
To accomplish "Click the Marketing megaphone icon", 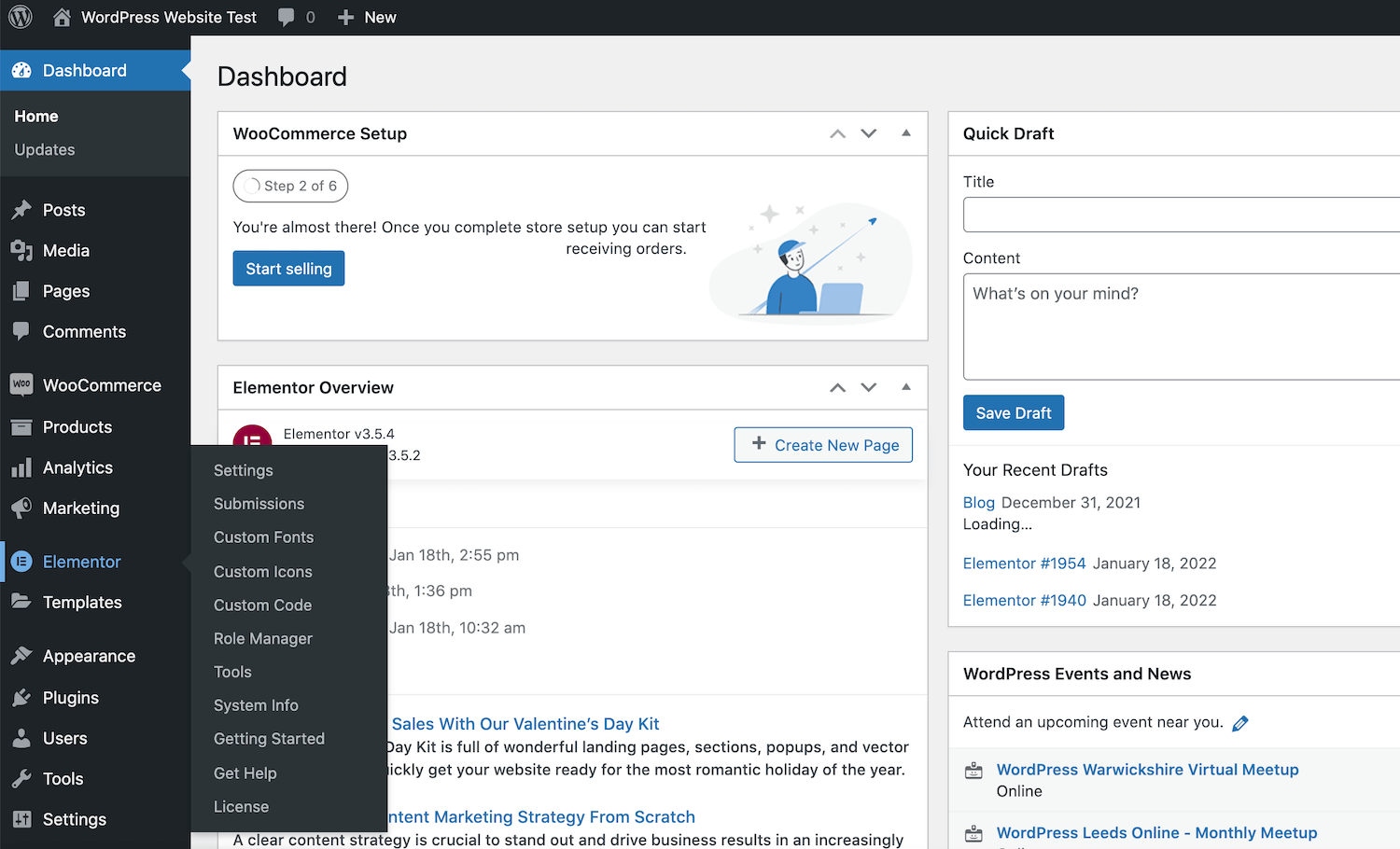I will 23,508.
